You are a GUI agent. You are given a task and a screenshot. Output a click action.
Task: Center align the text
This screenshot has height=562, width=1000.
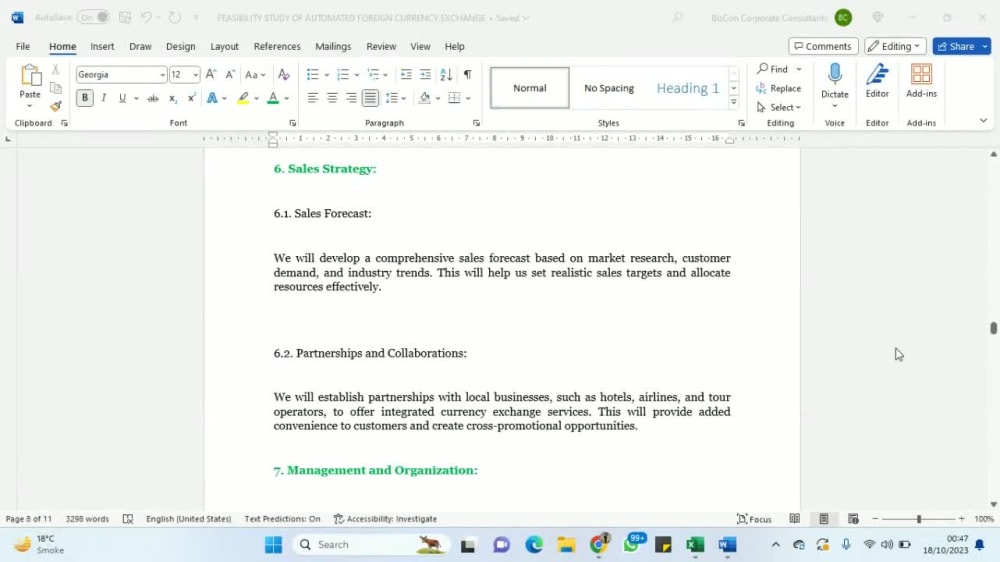tap(332, 98)
